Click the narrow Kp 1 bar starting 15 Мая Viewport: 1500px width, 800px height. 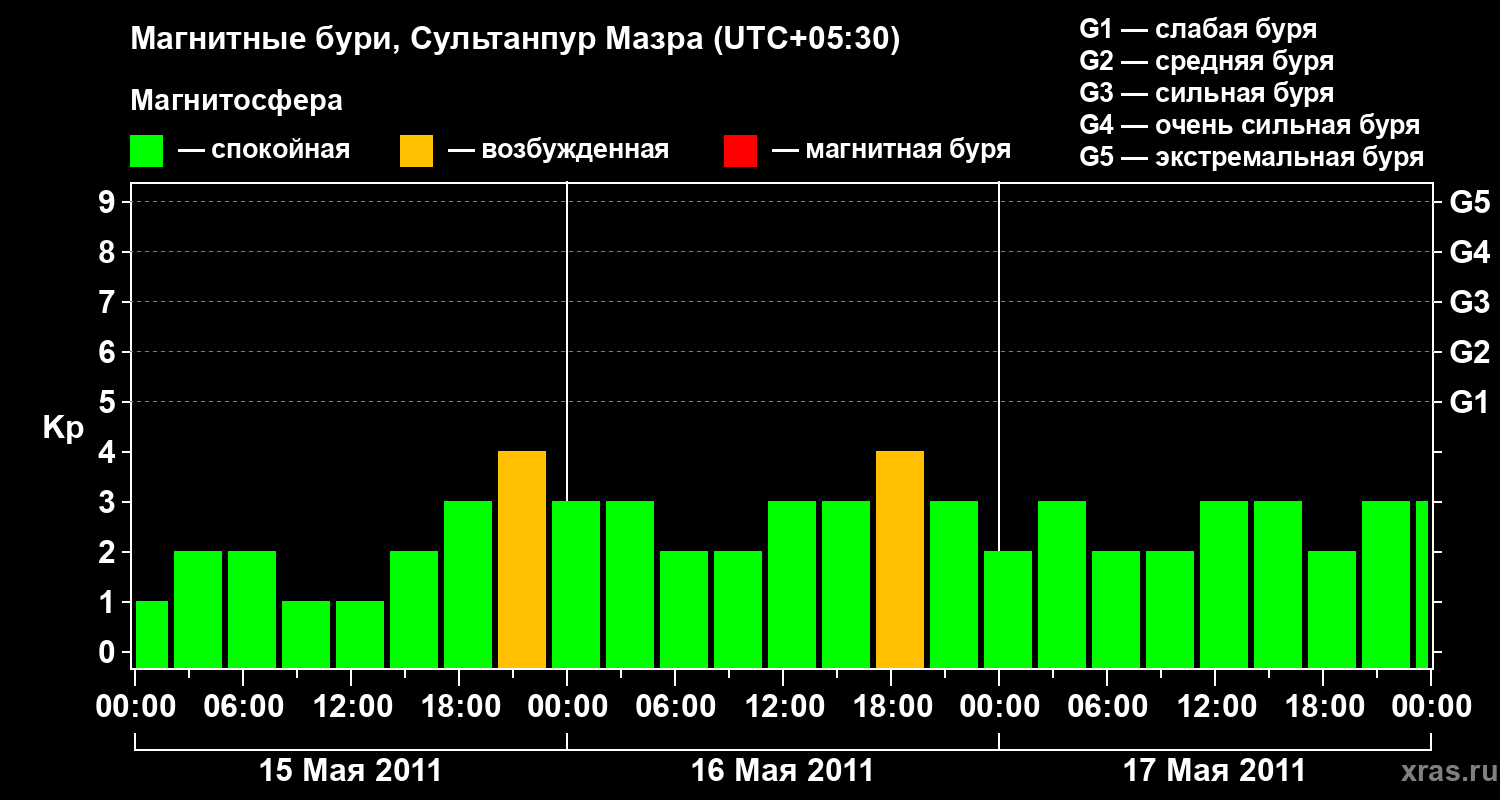coord(152,635)
